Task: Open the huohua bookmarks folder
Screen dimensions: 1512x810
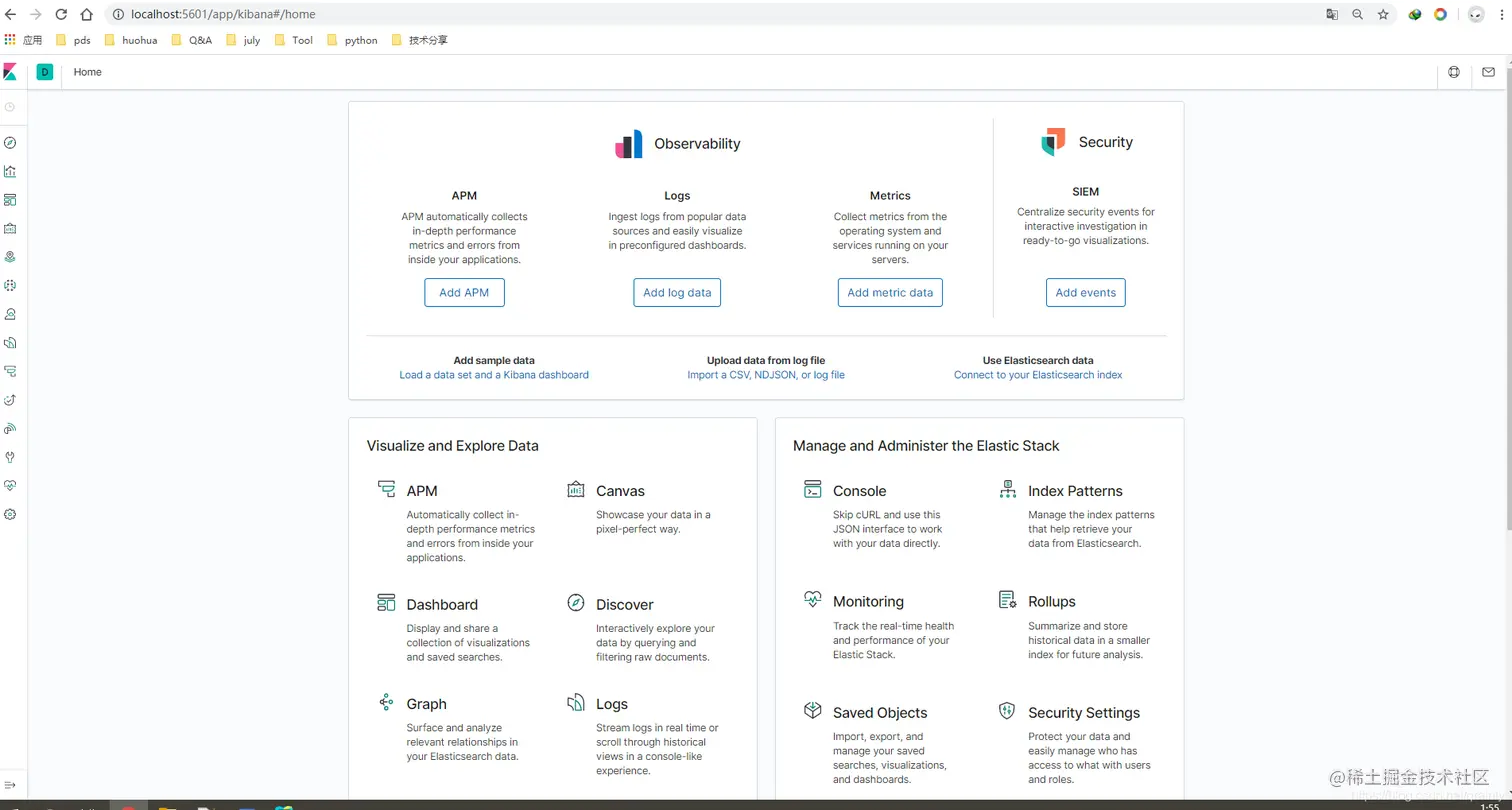Action: (131, 40)
